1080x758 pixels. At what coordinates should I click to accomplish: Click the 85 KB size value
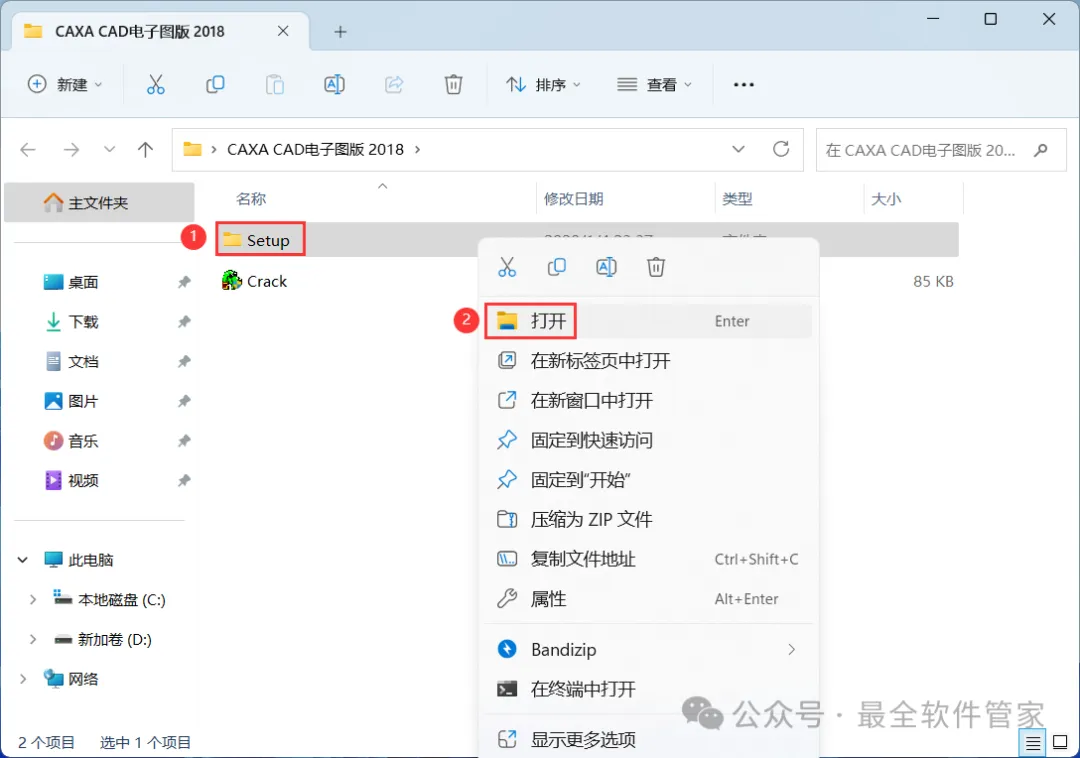click(933, 281)
